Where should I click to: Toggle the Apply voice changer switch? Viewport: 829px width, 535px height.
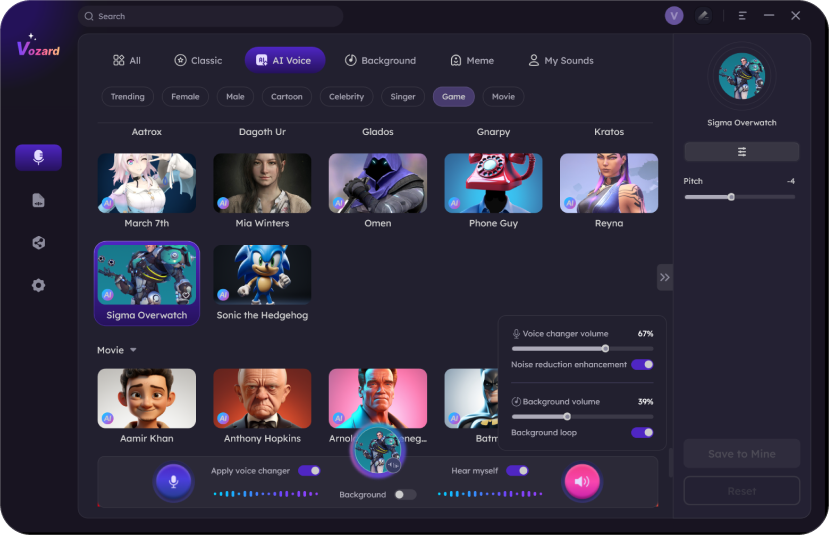pos(309,470)
